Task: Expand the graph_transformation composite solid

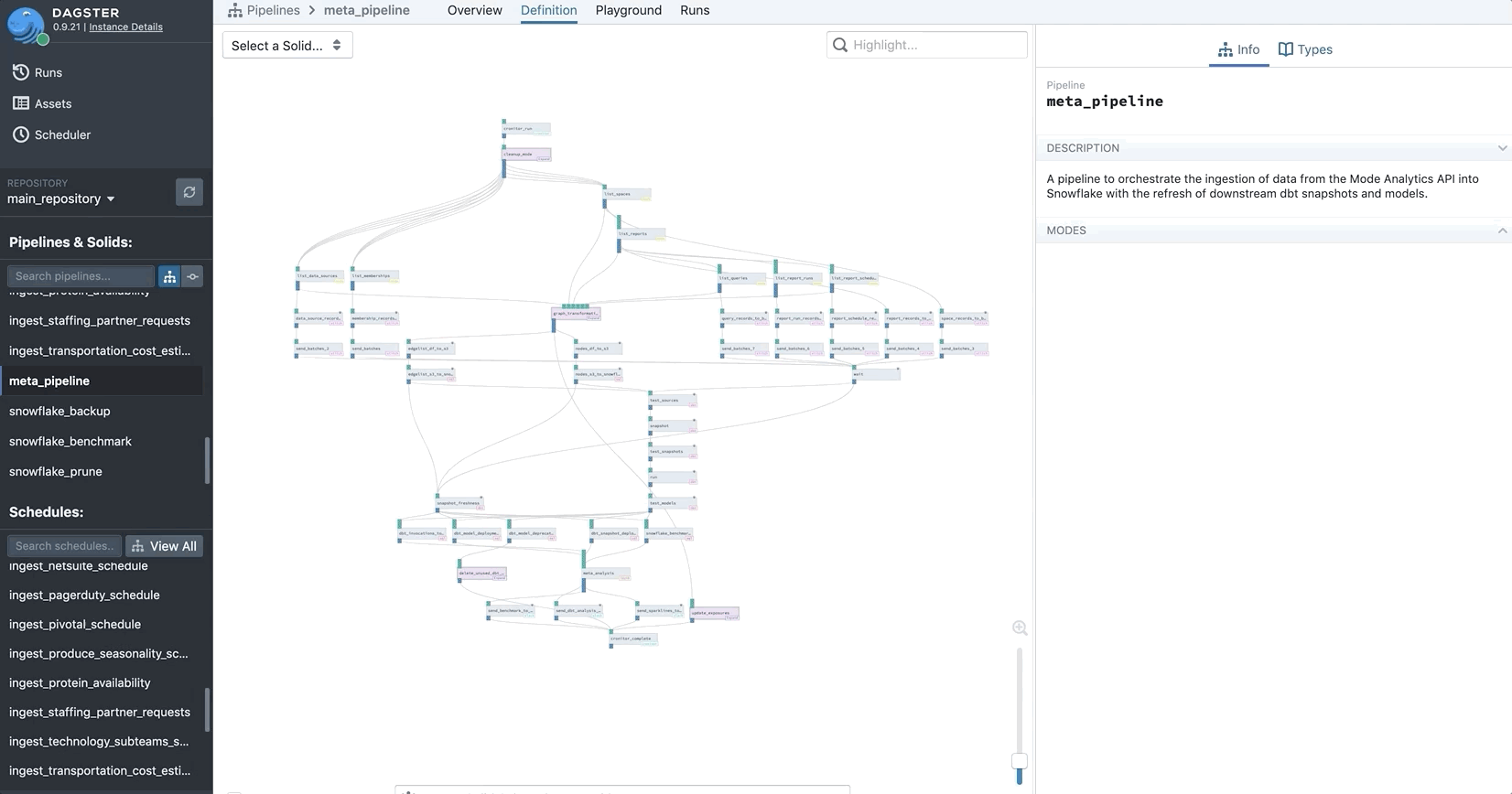Action: click(593, 318)
